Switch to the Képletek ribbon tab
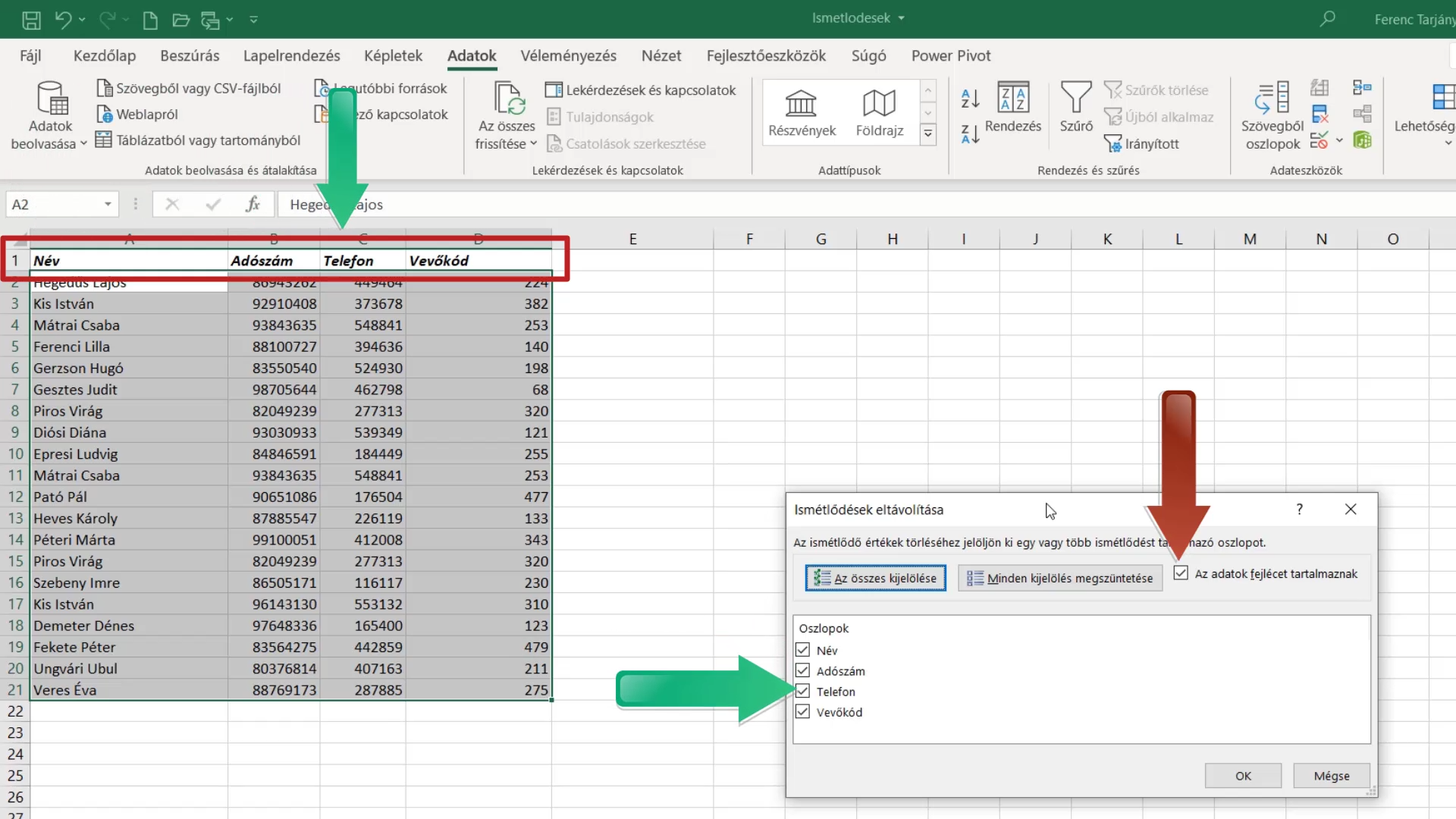Viewport: 1456px width, 819px height. (x=393, y=55)
